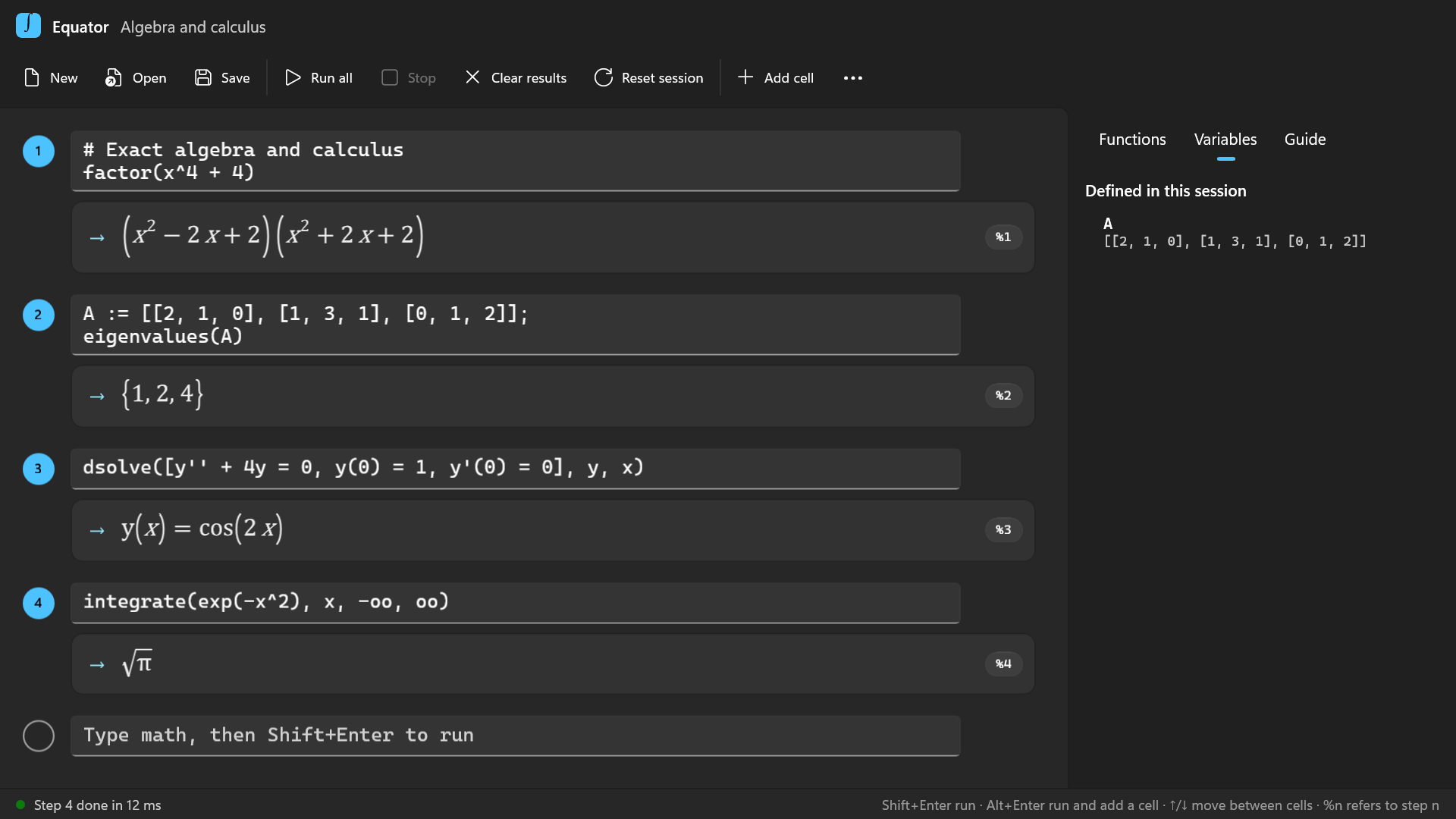Clear results from all cells
The height and width of the screenshot is (819, 1456).
[516, 77]
